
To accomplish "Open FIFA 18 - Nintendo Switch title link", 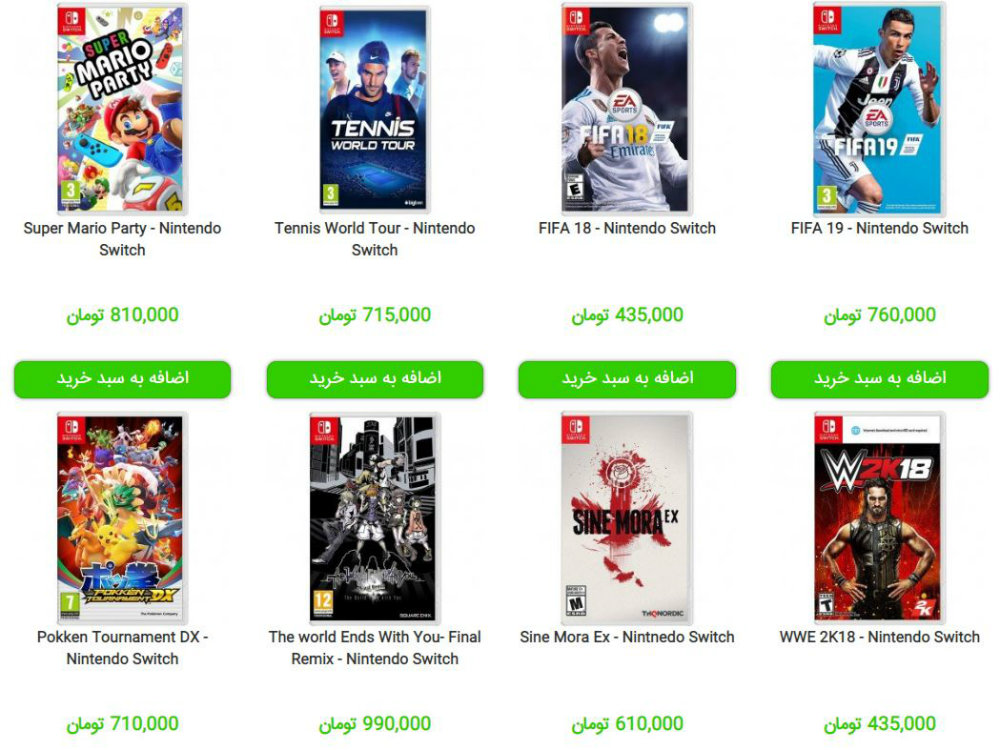I will (x=627, y=228).
